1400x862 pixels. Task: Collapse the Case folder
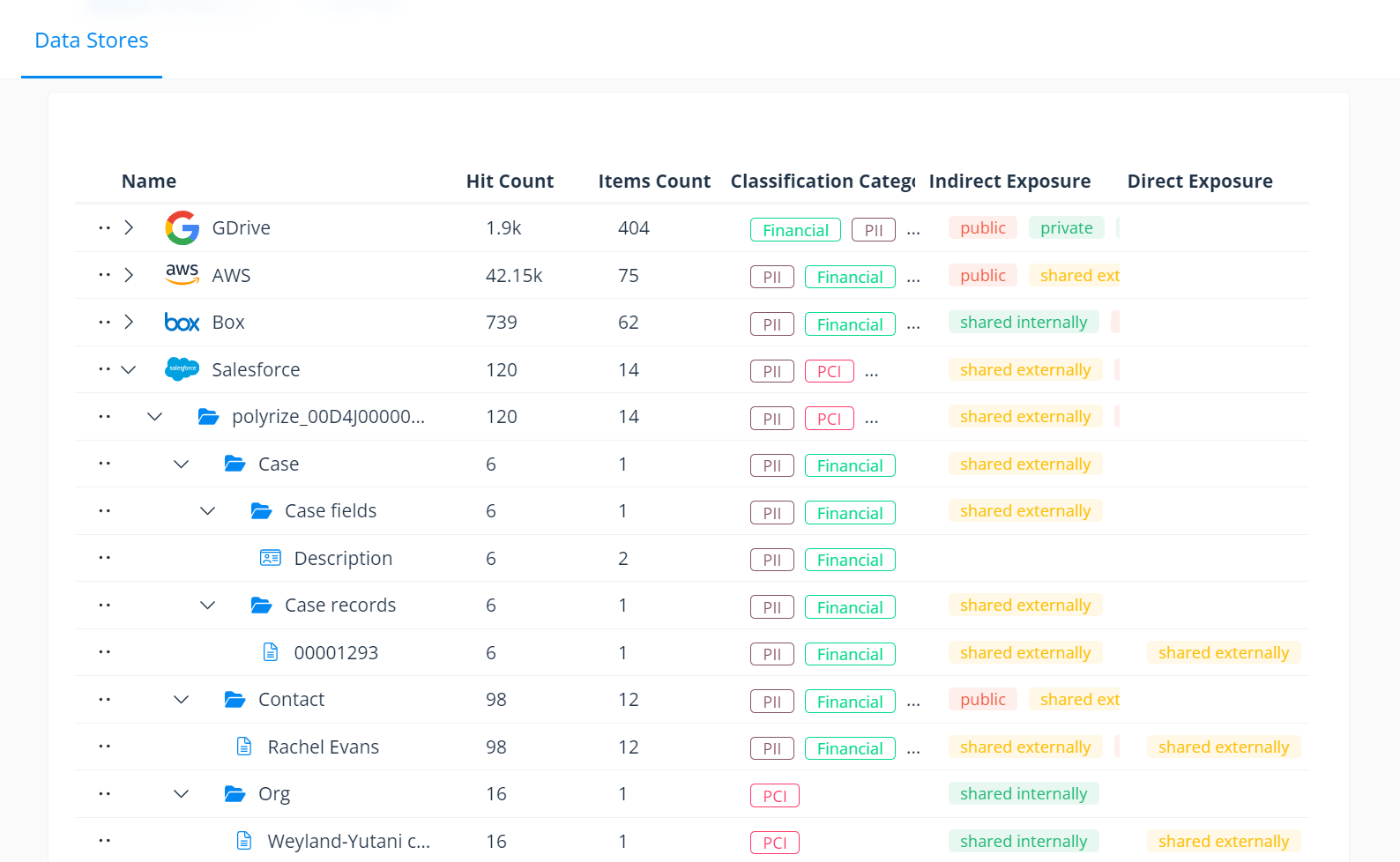pyautogui.click(x=182, y=464)
